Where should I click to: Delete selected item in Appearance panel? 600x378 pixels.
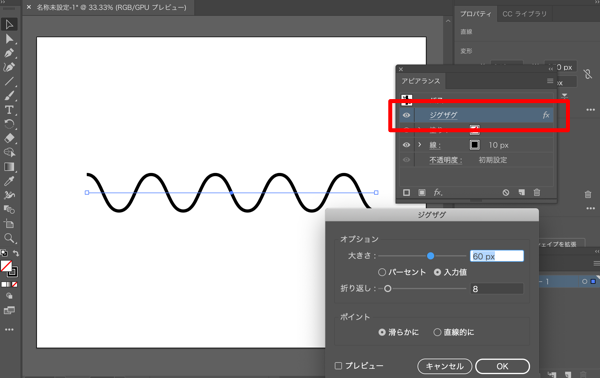537,192
